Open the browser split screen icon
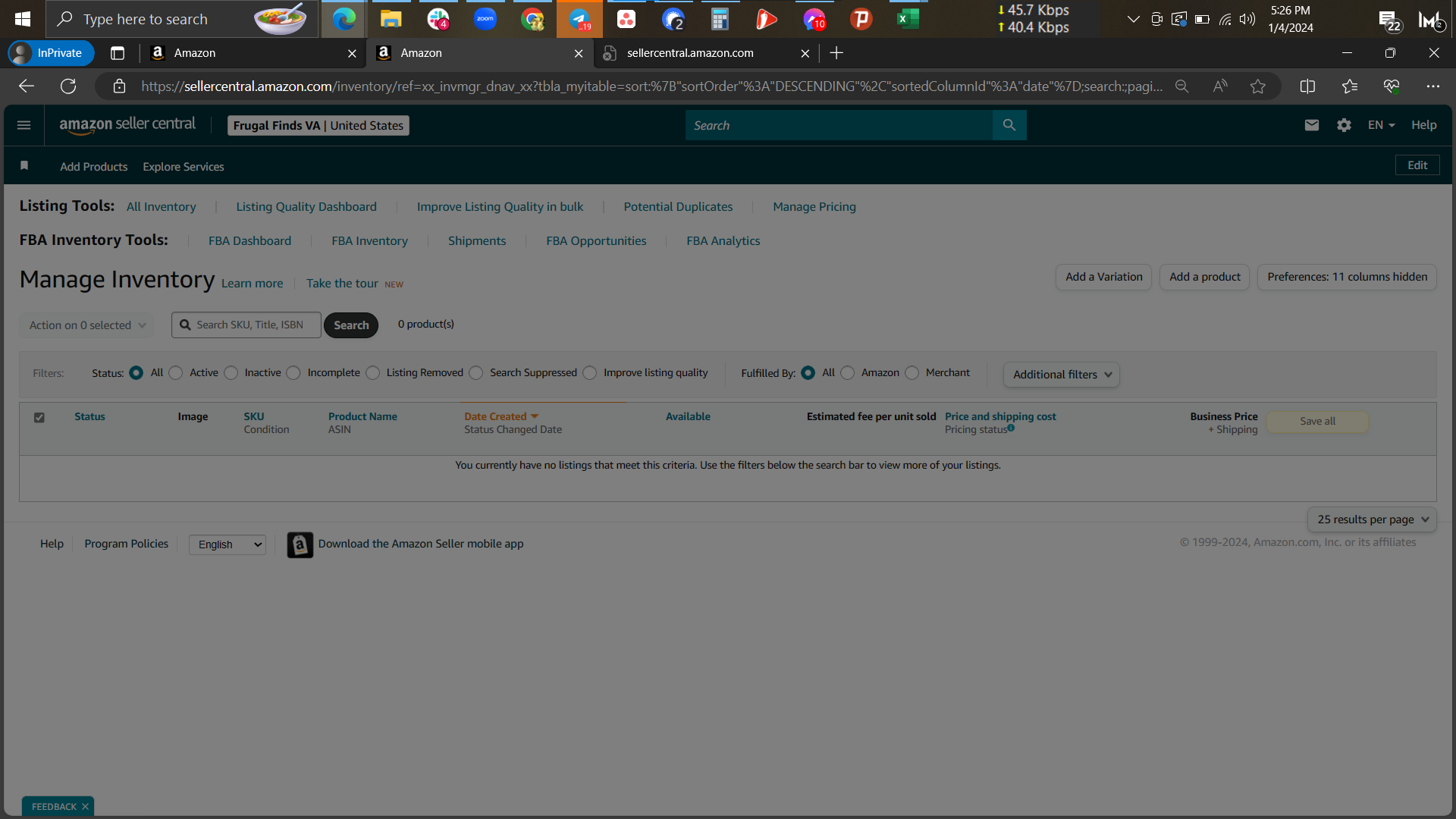 point(1307,86)
